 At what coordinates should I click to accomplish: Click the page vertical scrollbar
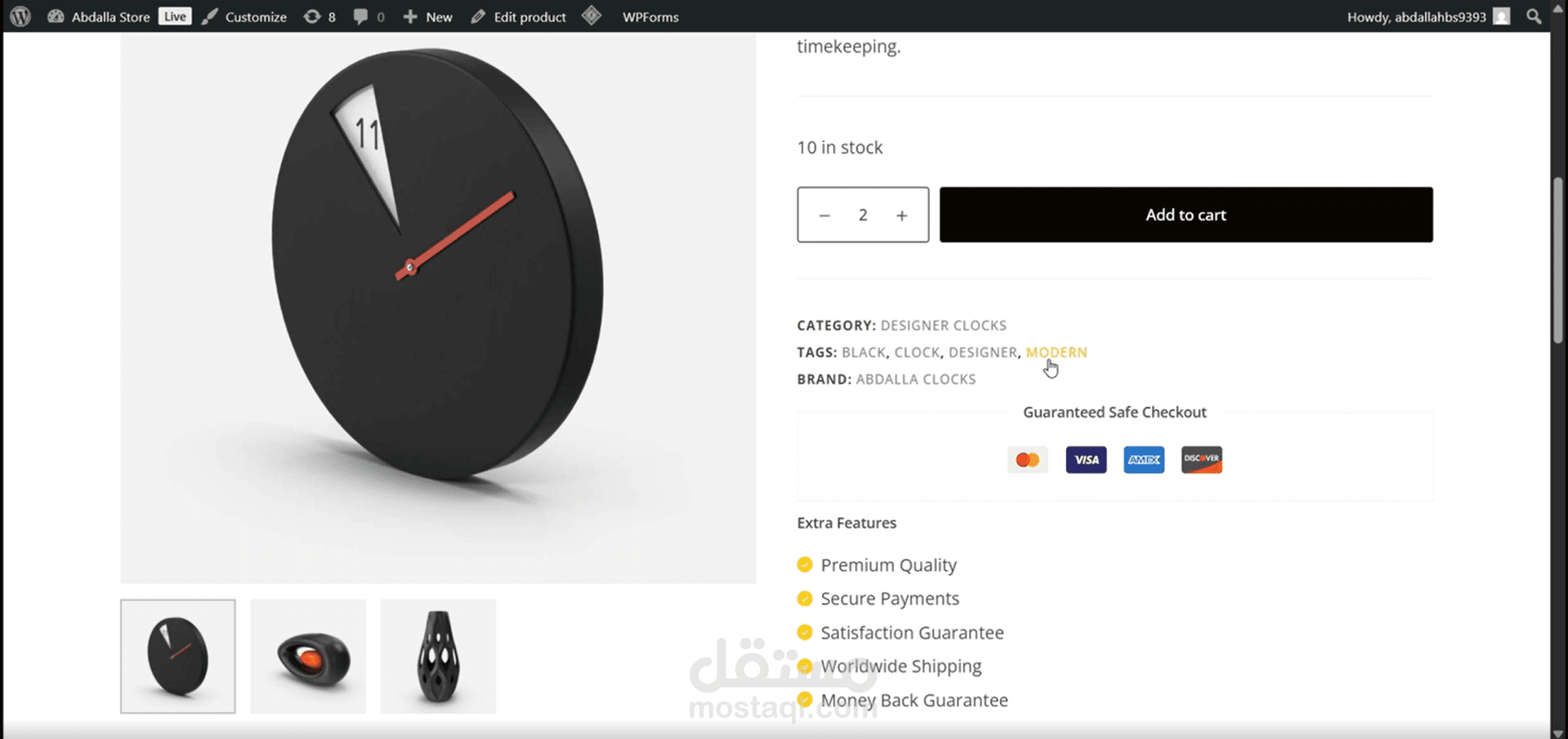click(x=1558, y=260)
